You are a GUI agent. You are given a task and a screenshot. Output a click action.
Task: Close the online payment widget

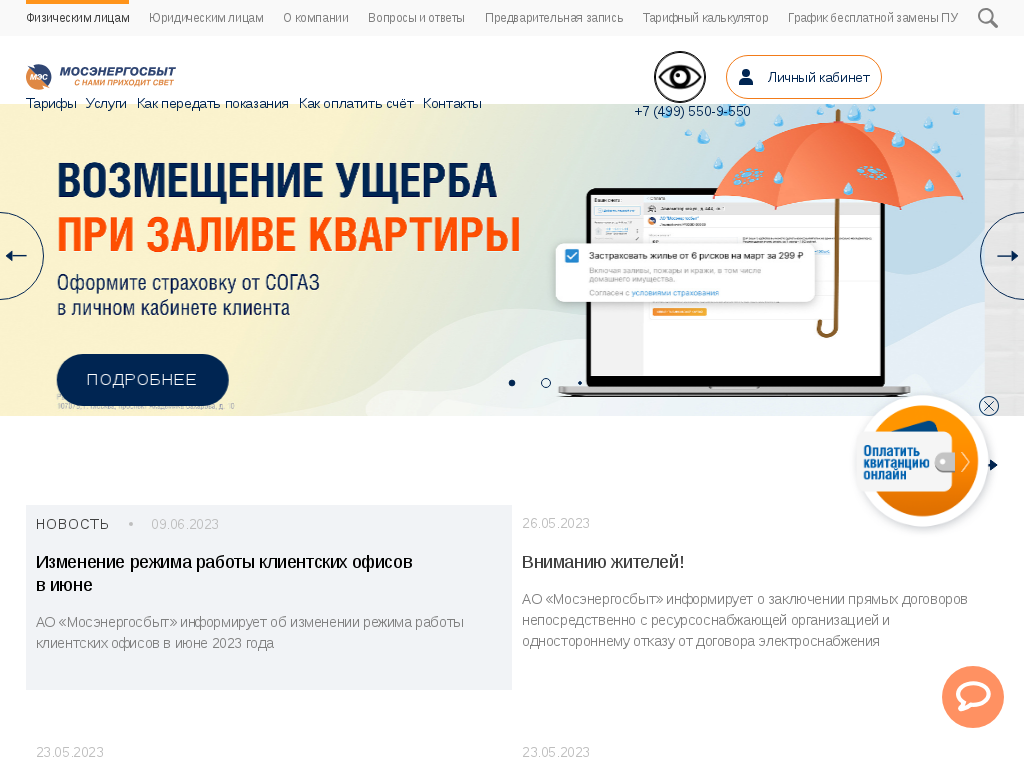tap(989, 406)
